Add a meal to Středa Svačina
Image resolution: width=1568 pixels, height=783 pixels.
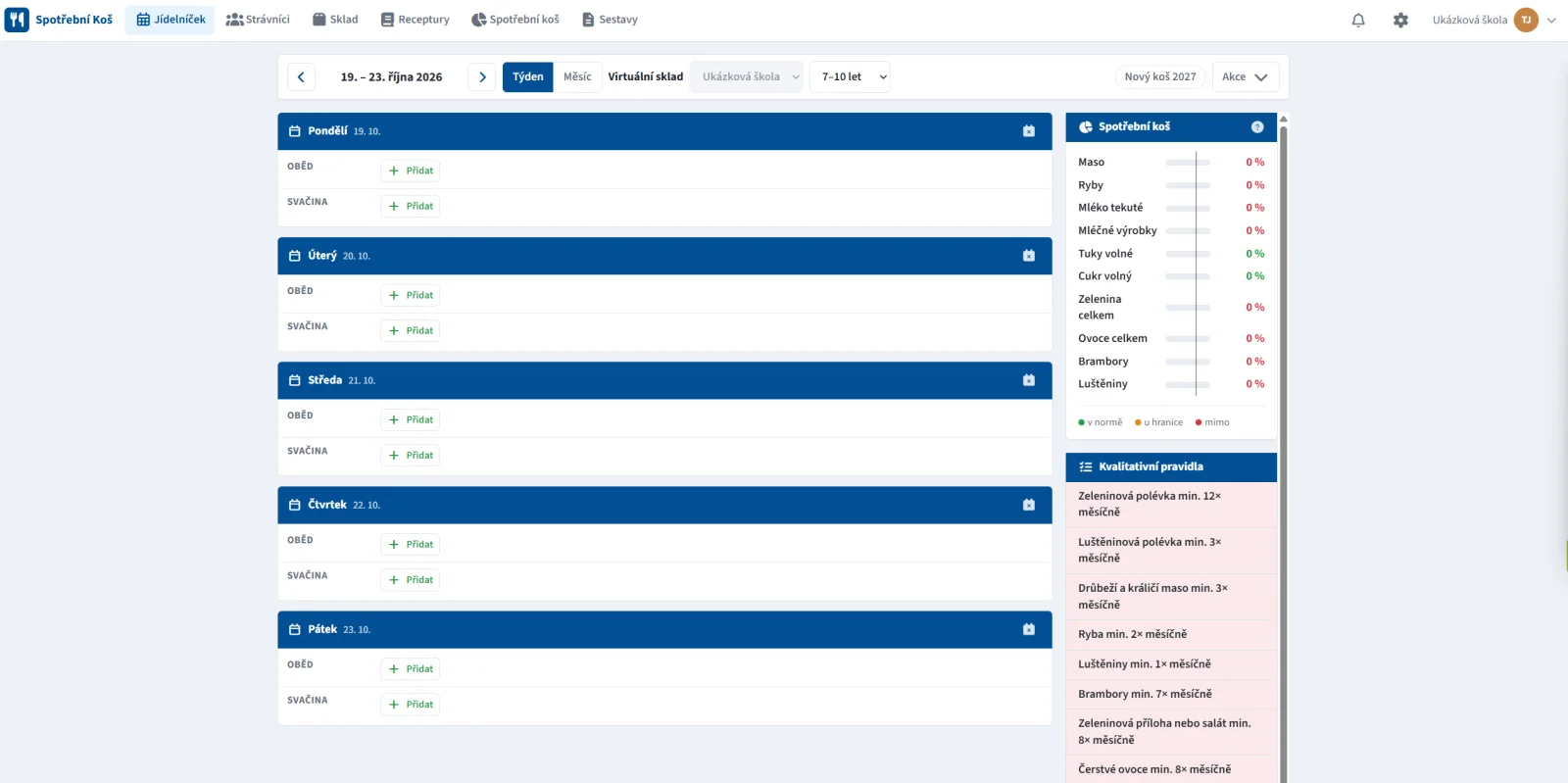coord(411,455)
